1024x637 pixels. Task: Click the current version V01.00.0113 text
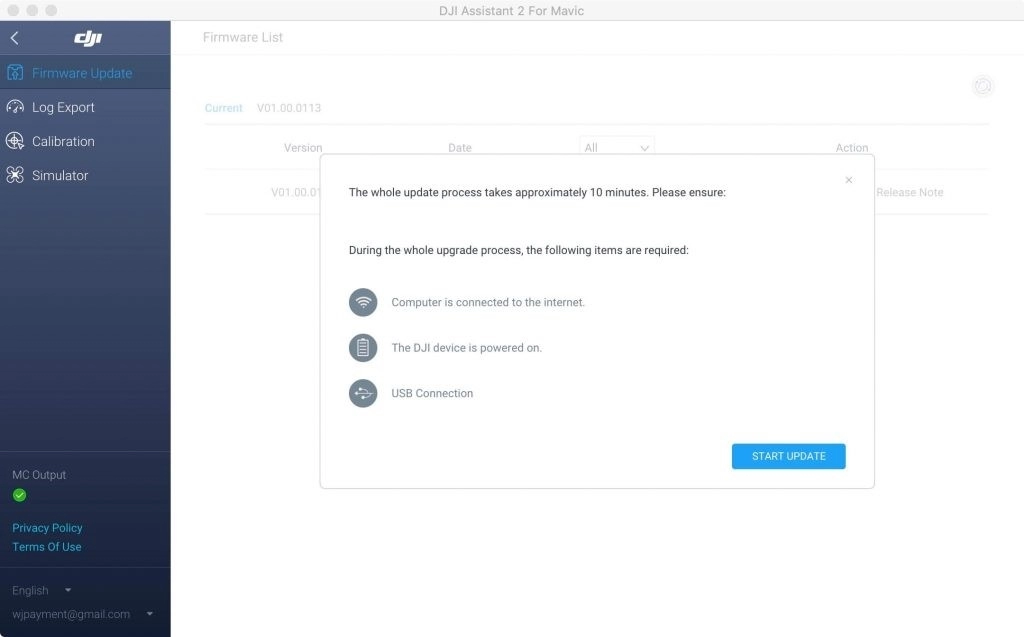[x=289, y=108]
